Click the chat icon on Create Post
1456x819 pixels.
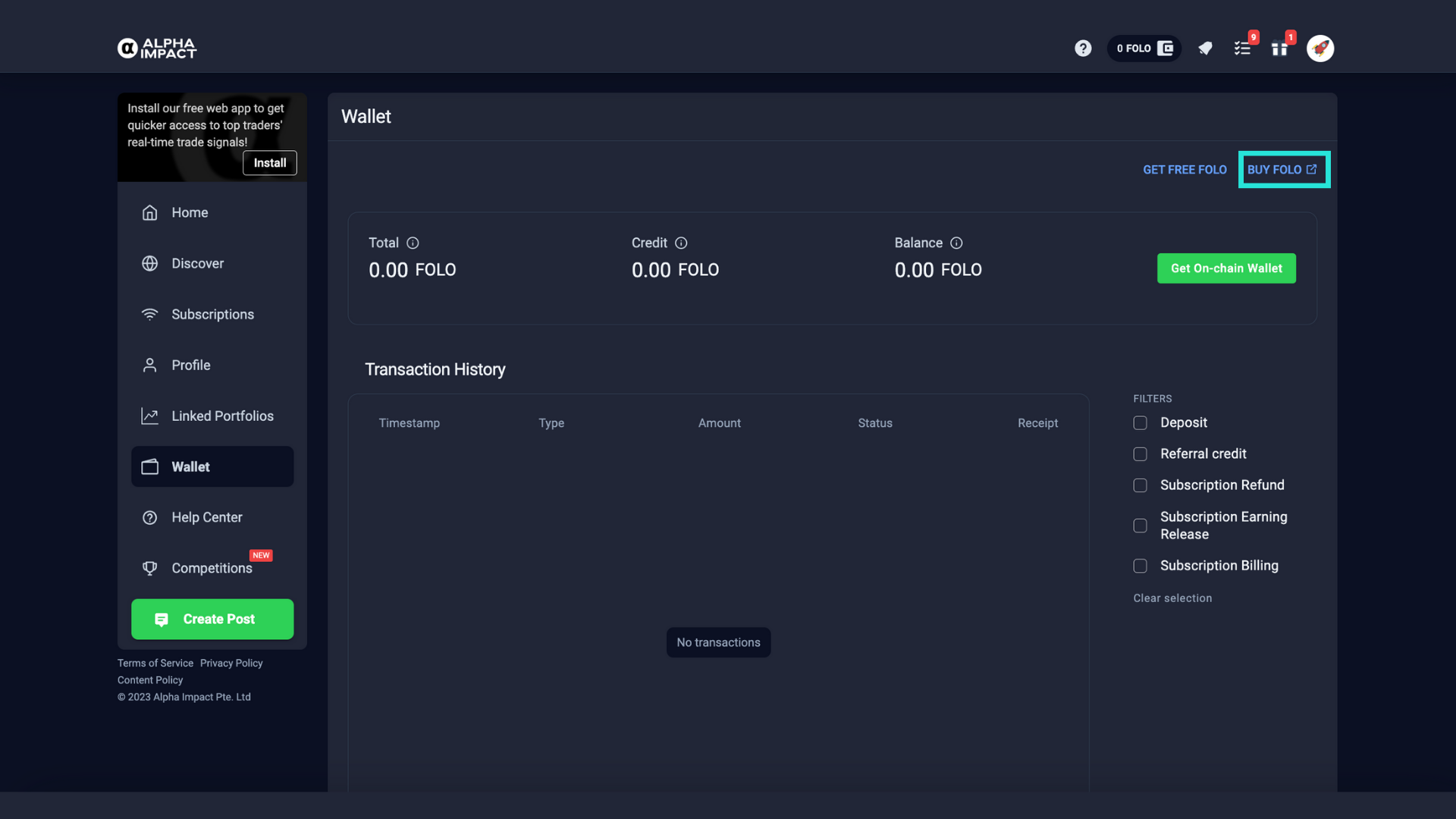pyautogui.click(x=162, y=620)
